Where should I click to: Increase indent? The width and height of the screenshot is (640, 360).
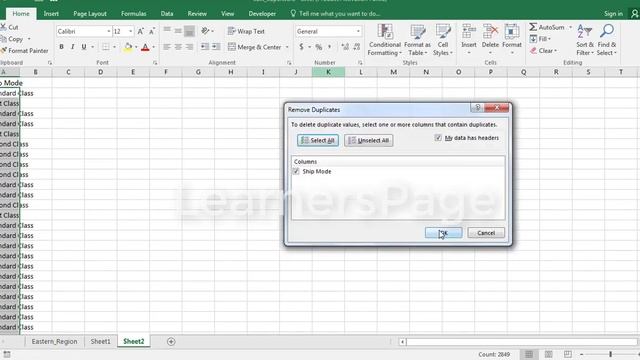[216, 47]
